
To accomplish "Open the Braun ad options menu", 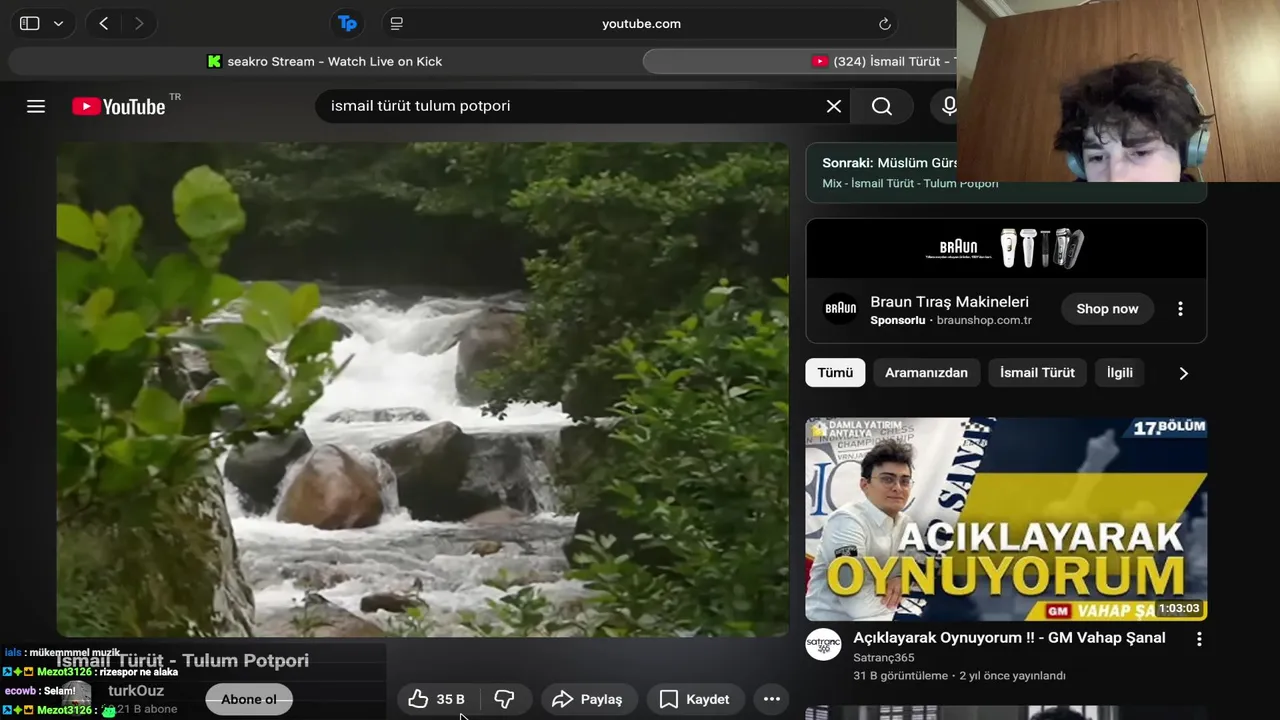I will pos(1180,309).
